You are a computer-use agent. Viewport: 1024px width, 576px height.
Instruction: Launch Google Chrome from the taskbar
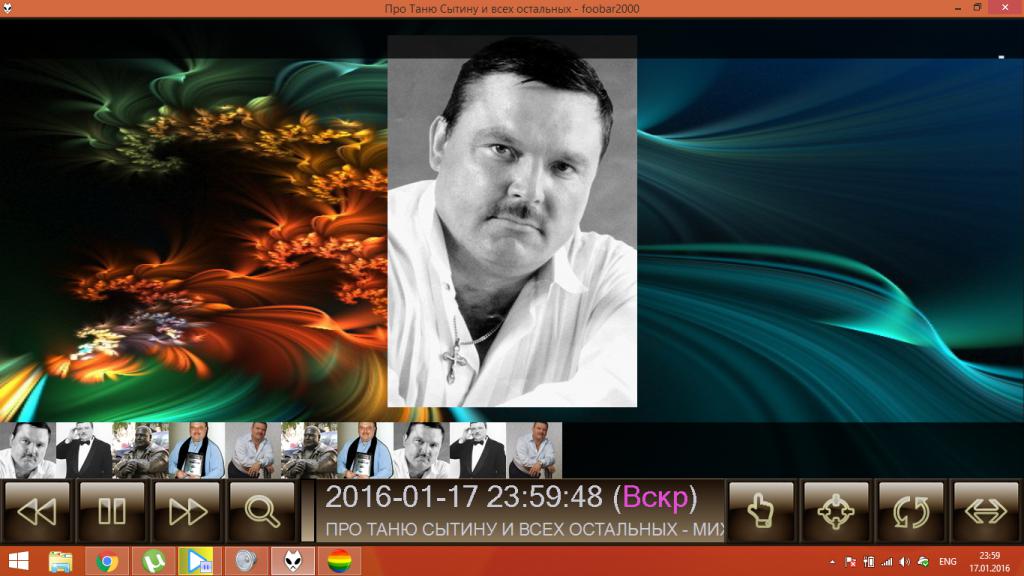pos(106,561)
